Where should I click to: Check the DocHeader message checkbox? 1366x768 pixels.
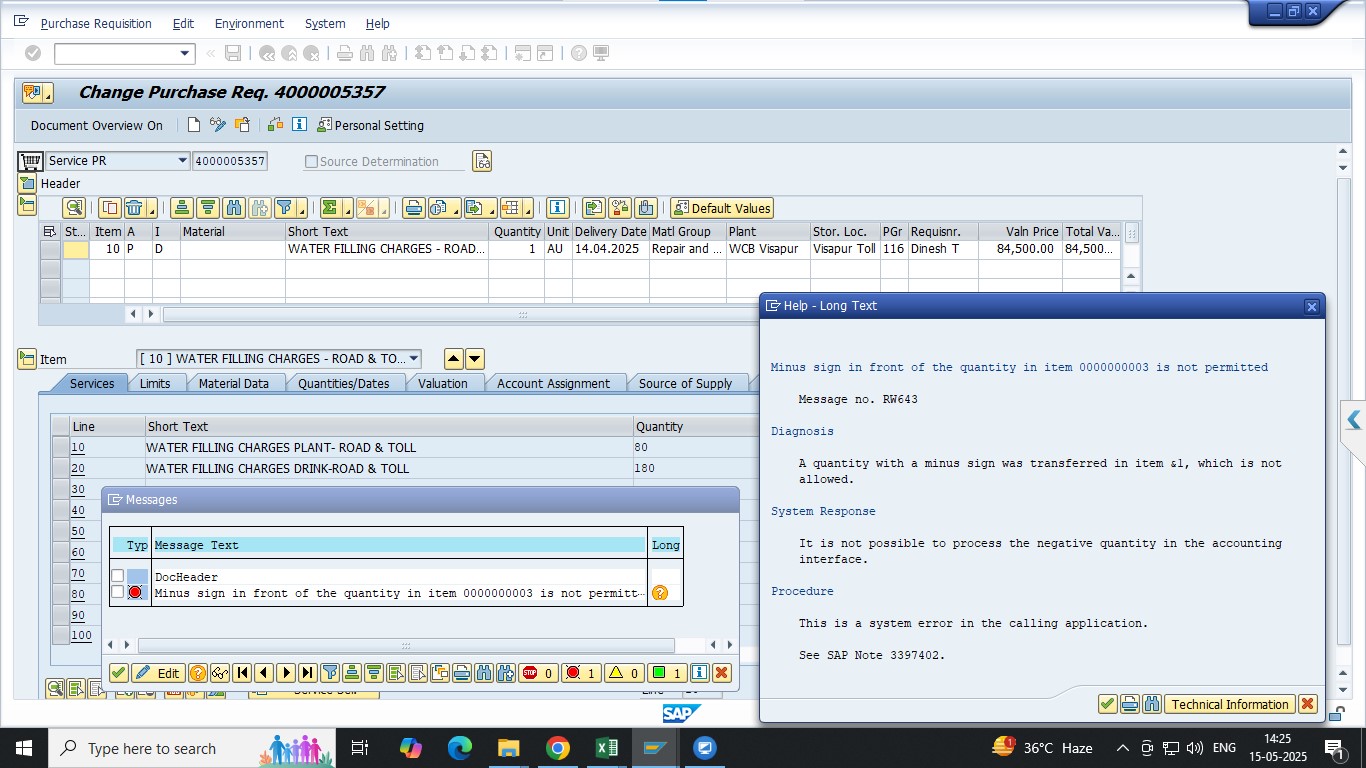pyautogui.click(x=118, y=576)
